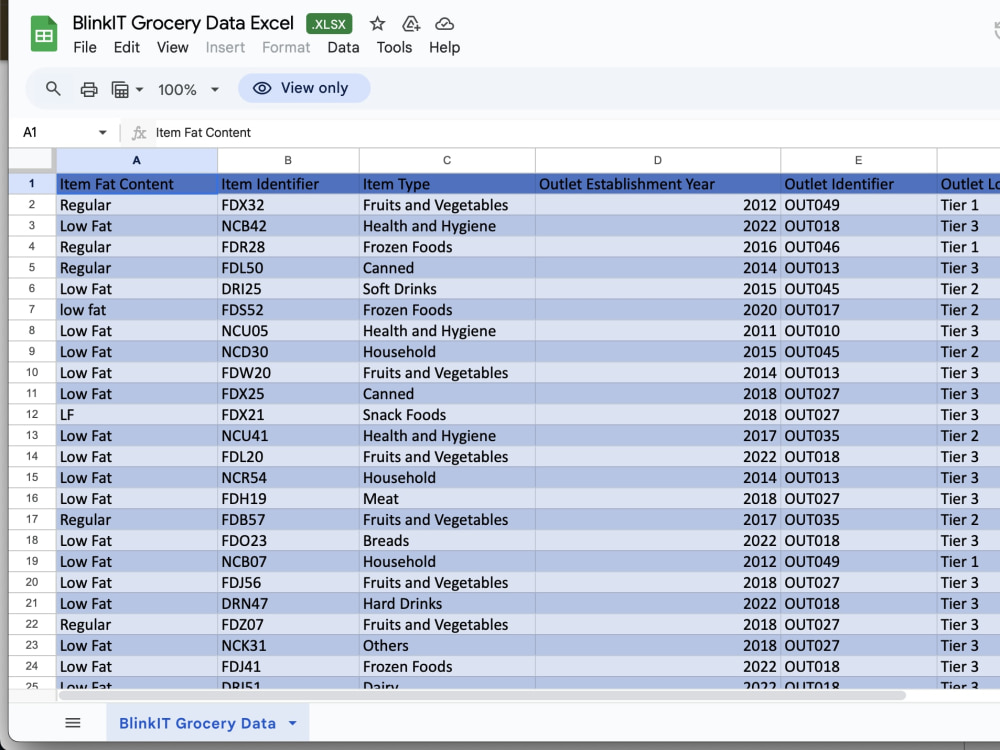Open the Google Sheets home icon

coord(43,34)
